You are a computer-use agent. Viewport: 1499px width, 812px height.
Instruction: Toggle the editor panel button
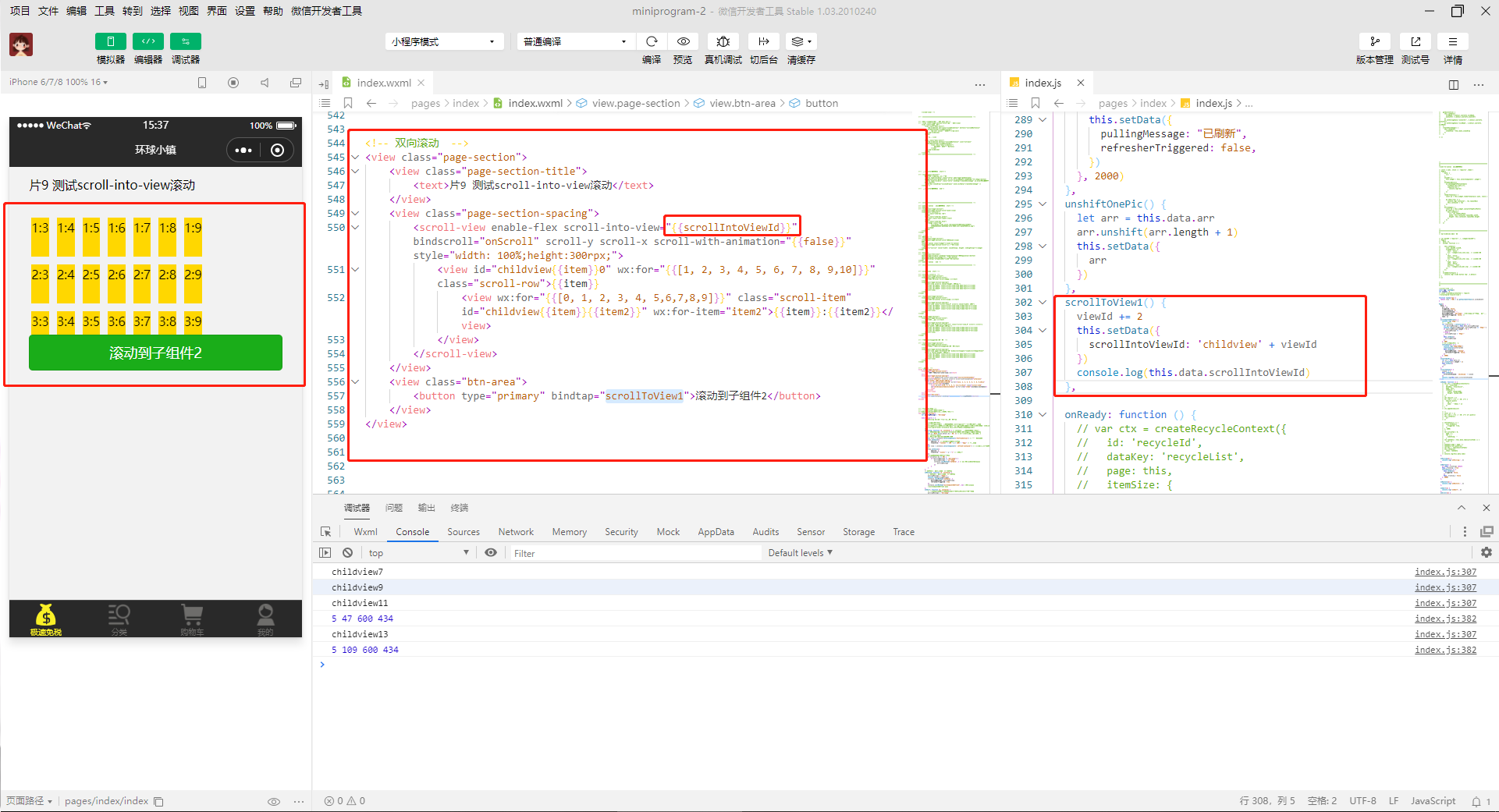tap(147, 41)
